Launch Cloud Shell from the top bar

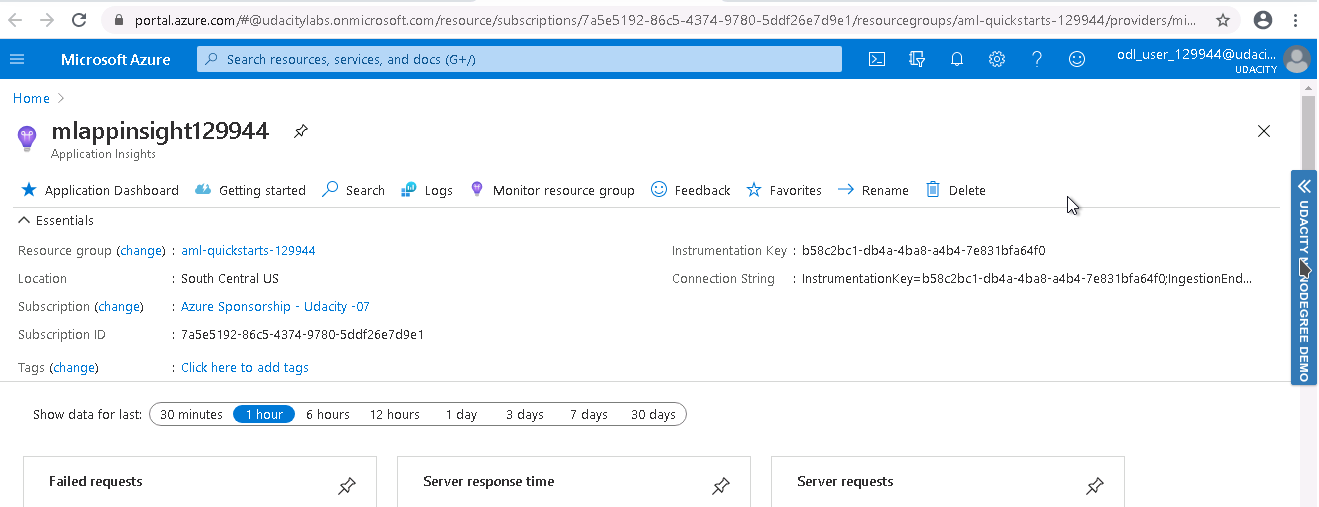point(877,59)
